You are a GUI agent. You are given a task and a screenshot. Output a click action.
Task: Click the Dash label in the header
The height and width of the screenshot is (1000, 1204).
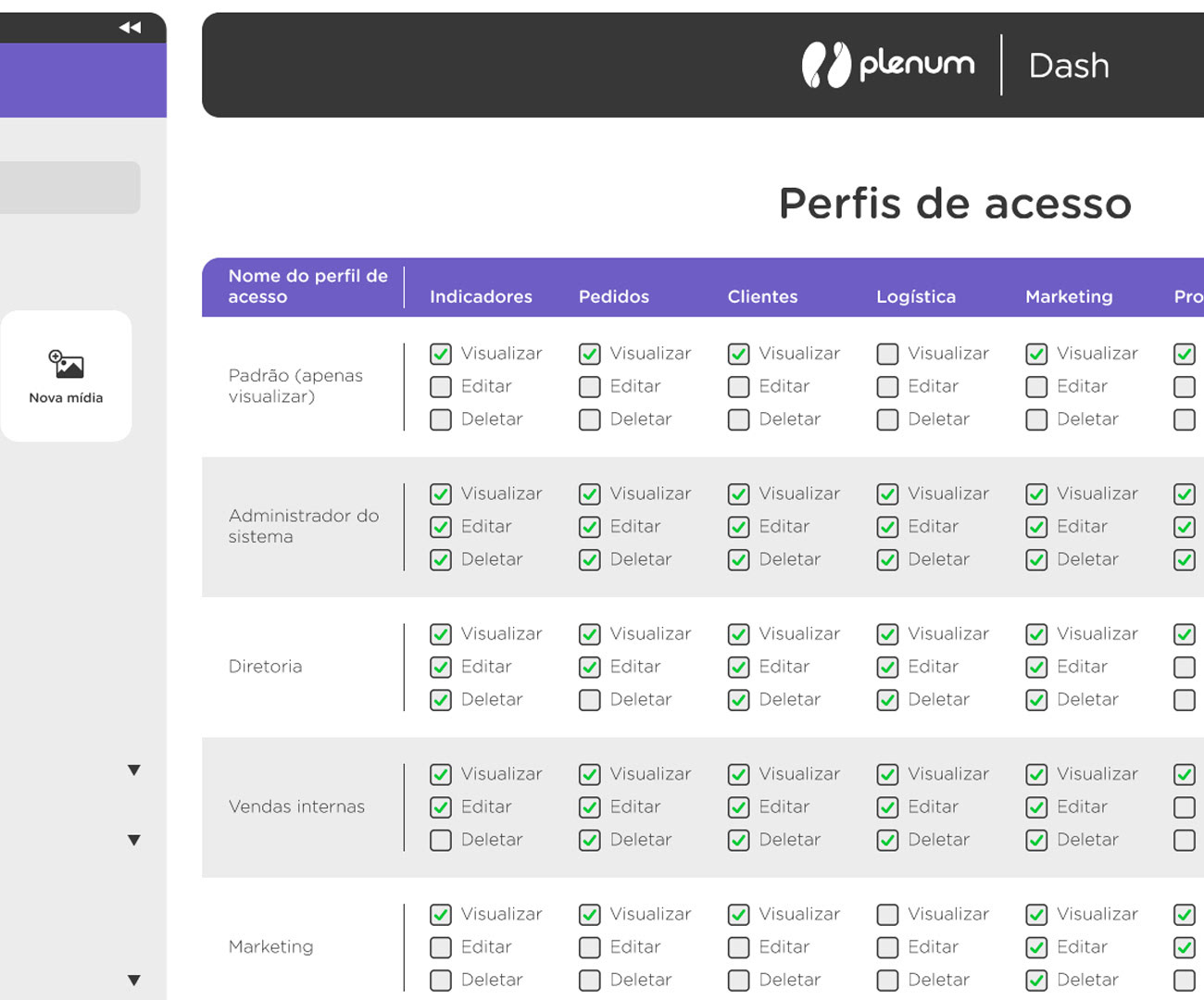1068,66
